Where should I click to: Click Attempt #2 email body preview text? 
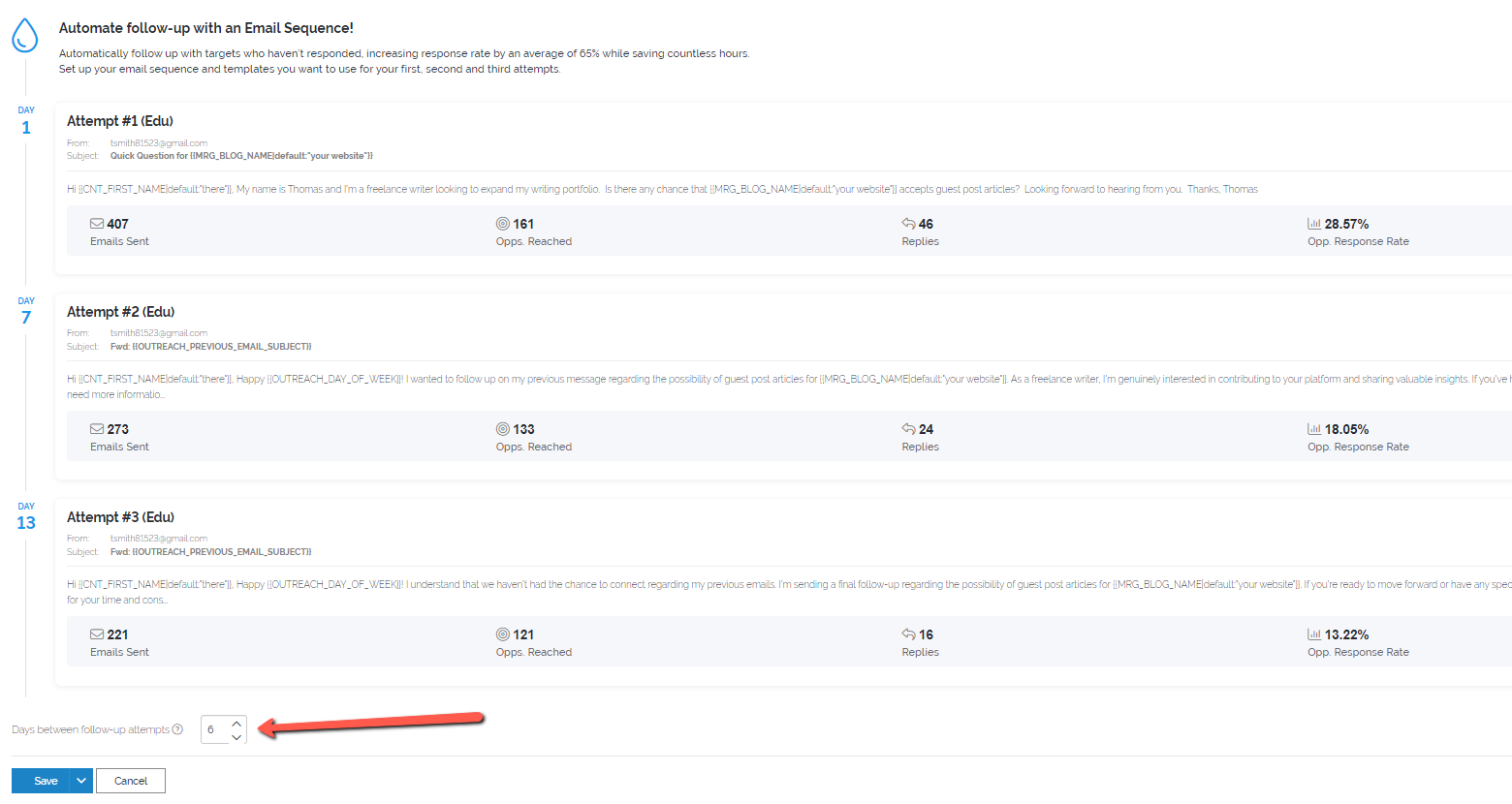point(789,387)
